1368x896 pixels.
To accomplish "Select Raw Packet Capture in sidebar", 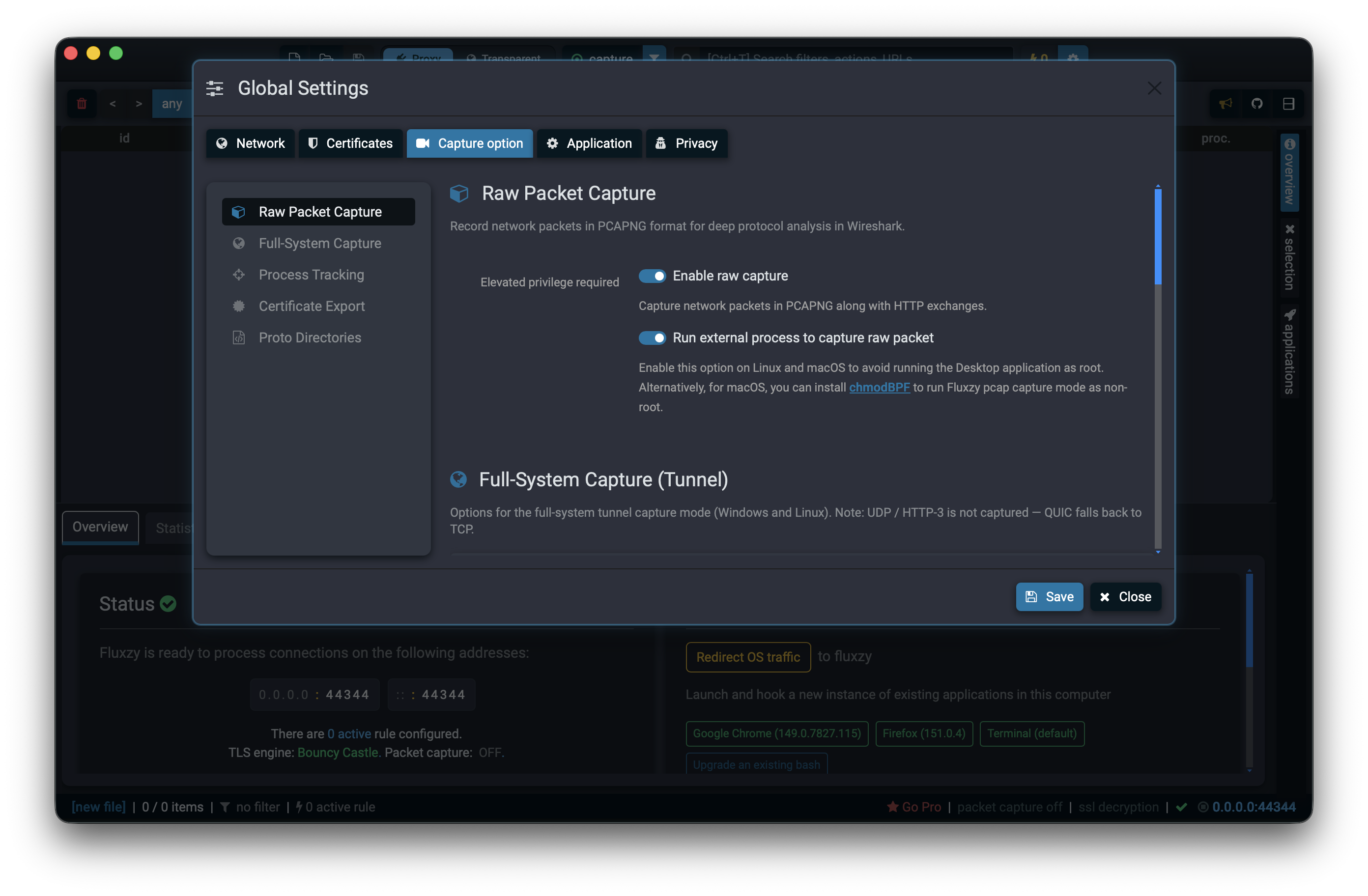I will 318,212.
